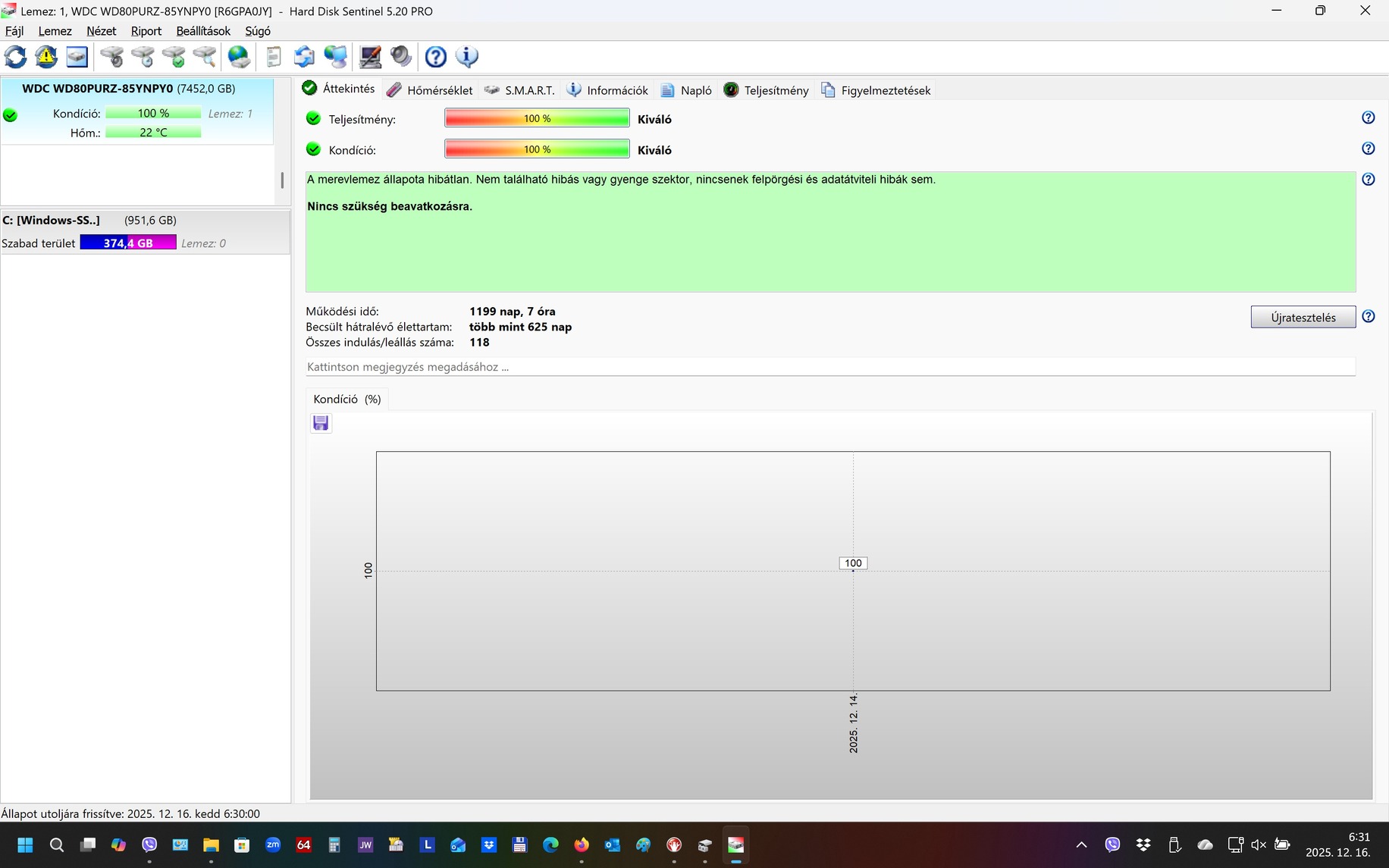This screenshot has width=1389, height=868.
Task: Click the help icon beside Kondíció row
Action: coord(1369,149)
